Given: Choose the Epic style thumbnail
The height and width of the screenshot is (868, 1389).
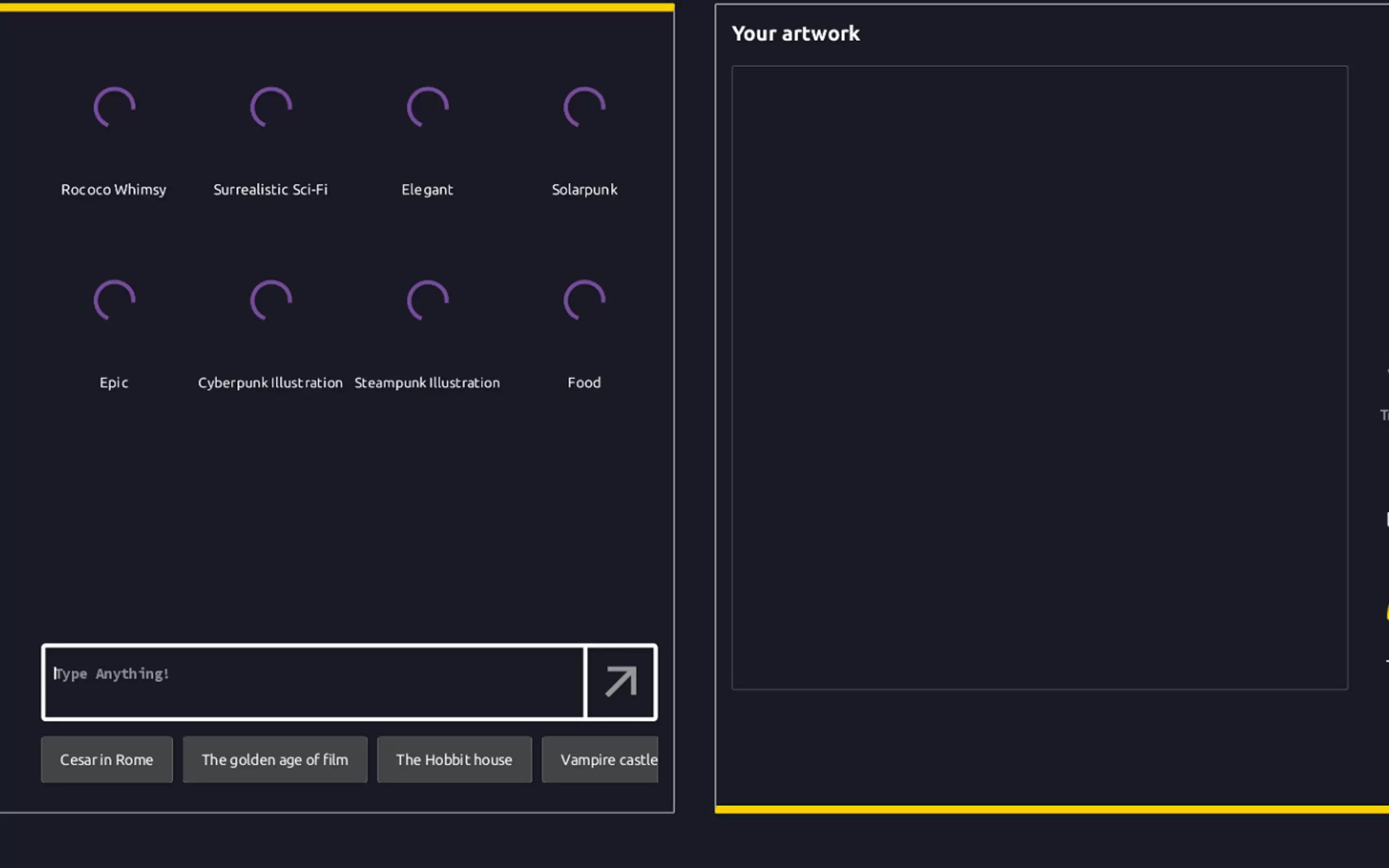Looking at the screenshot, I should [114, 300].
